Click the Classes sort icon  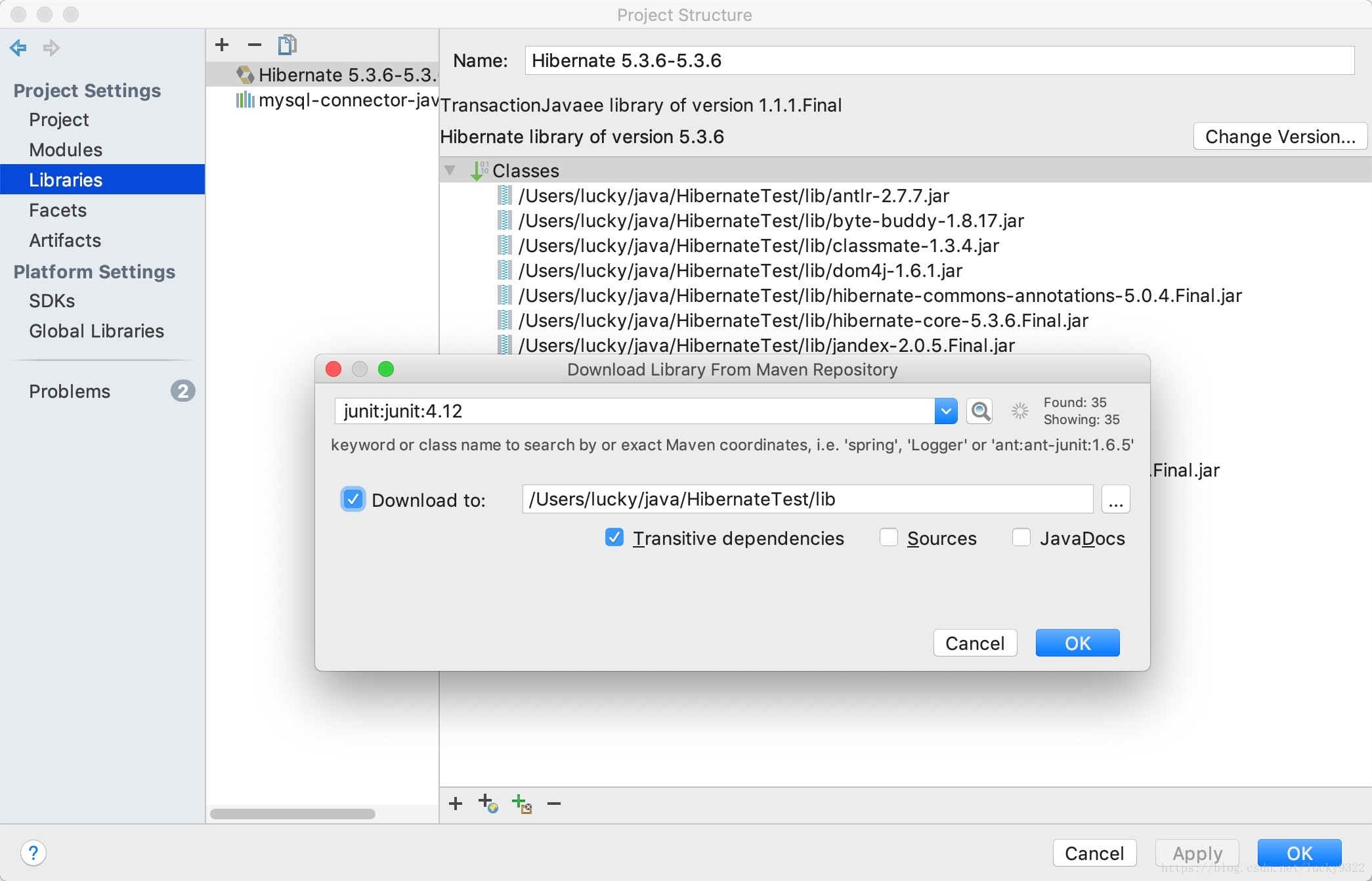480,171
